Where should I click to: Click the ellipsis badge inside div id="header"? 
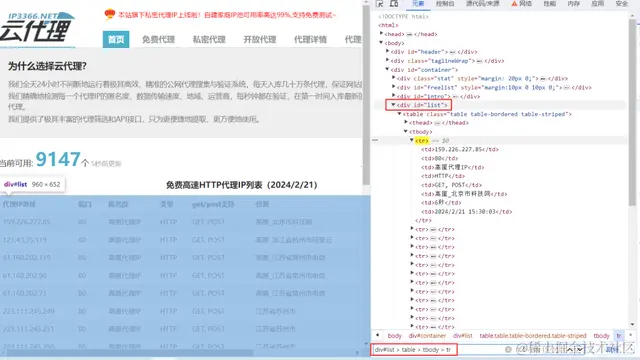[452, 52]
